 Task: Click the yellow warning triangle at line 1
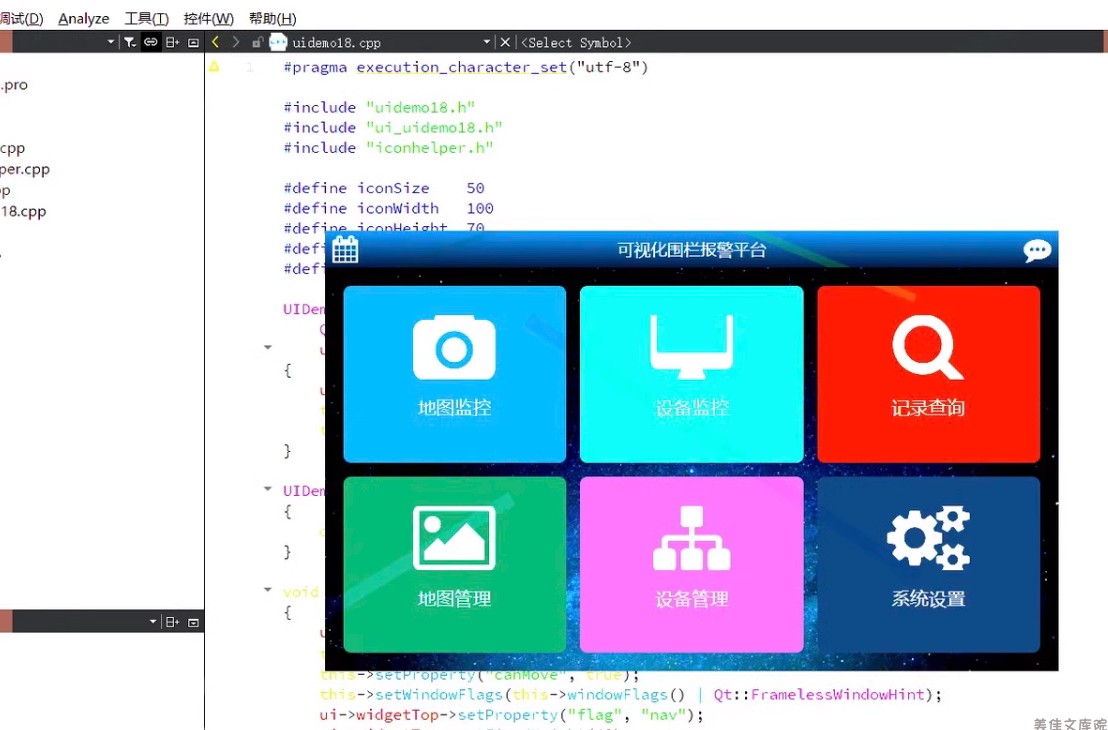pyautogui.click(x=214, y=66)
